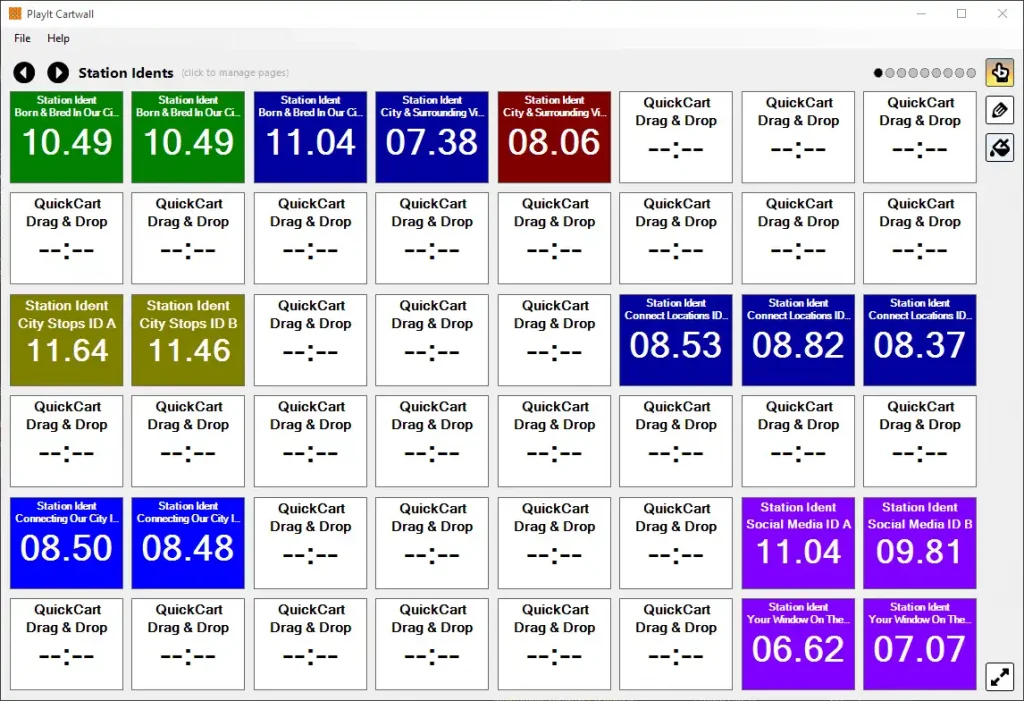Click the first empty QuickCart slot in top row

pos(676,137)
